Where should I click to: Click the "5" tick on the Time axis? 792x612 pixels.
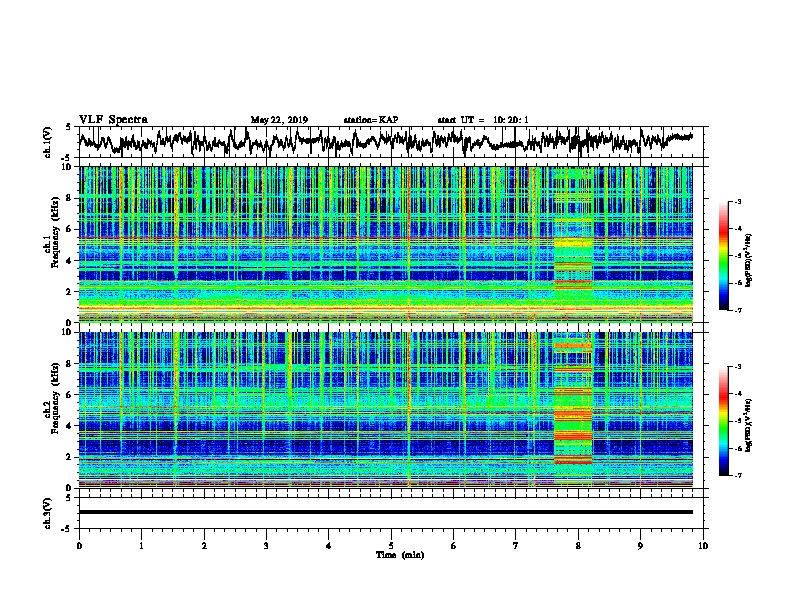pyautogui.click(x=391, y=546)
